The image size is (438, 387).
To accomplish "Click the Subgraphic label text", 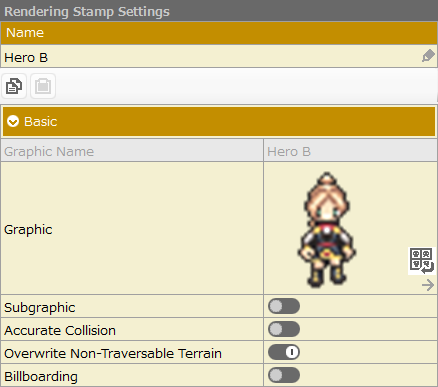I will (x=40, y=307).
